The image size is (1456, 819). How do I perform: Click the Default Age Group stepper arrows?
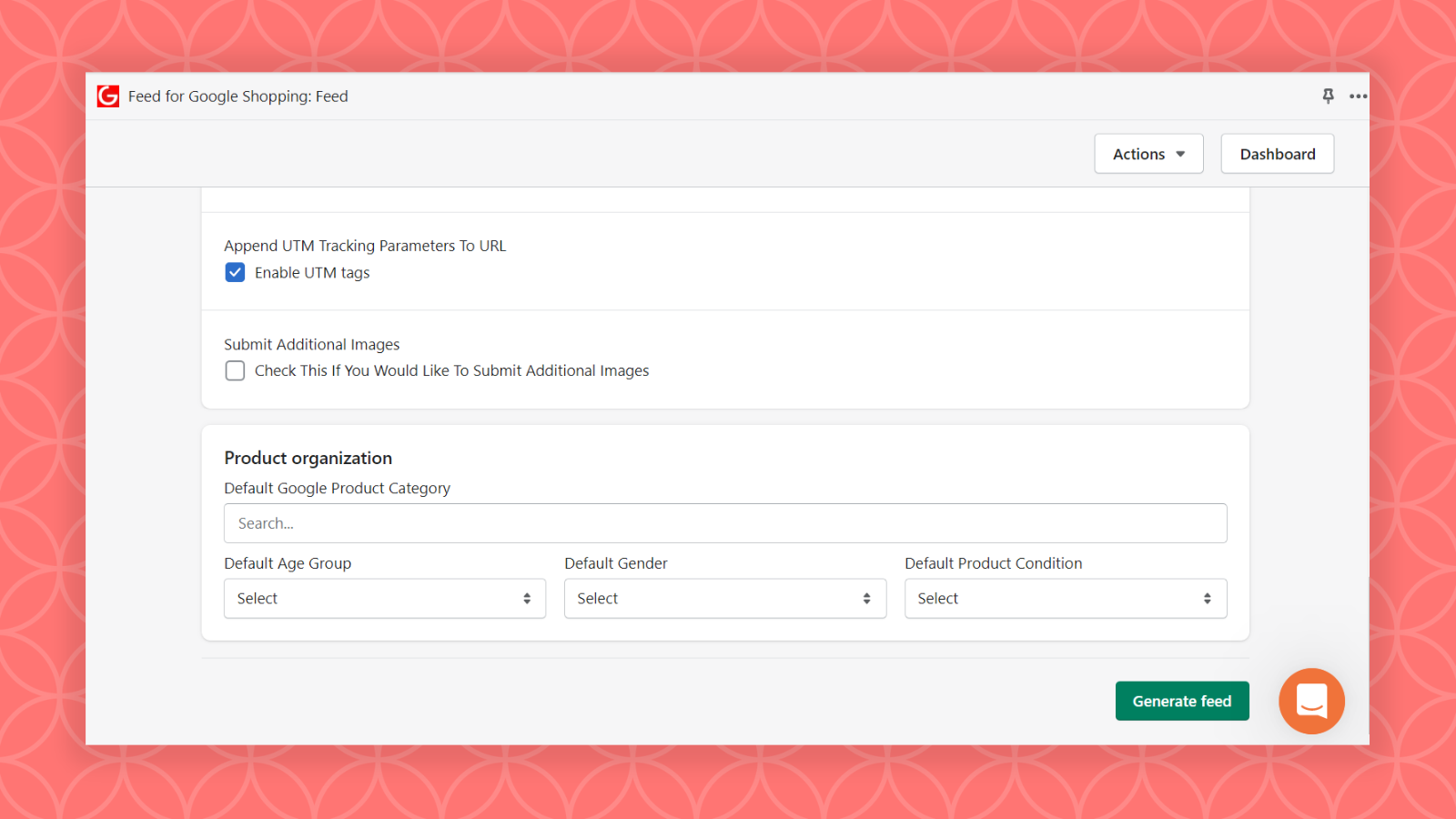click(526, 598)
